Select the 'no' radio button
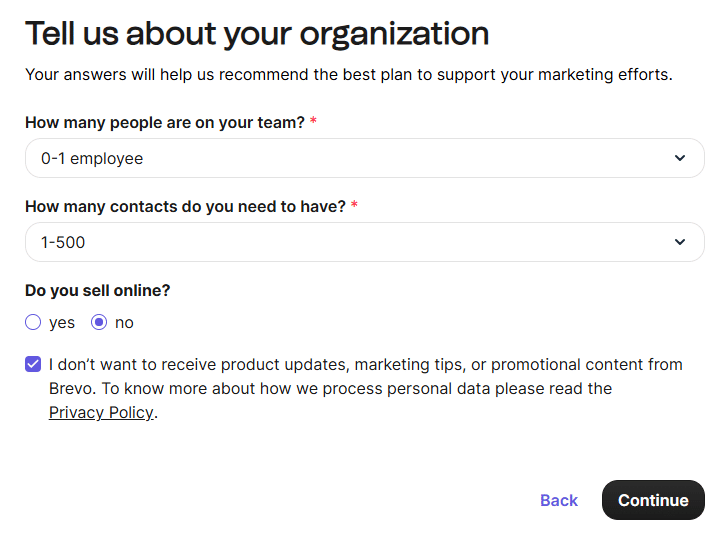724x547 pixels. click(99, 322)
